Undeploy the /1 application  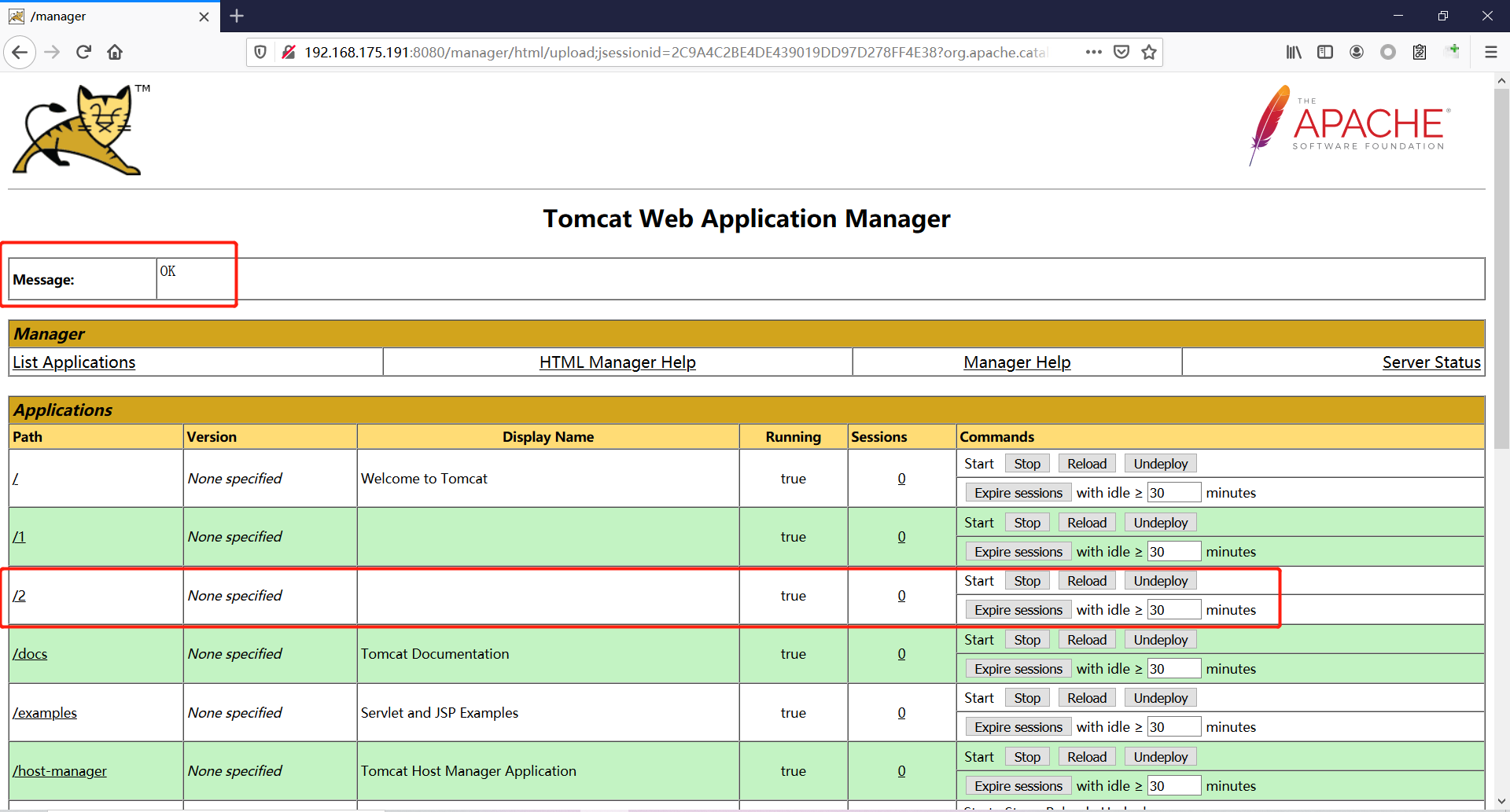tap(1161, 523)
